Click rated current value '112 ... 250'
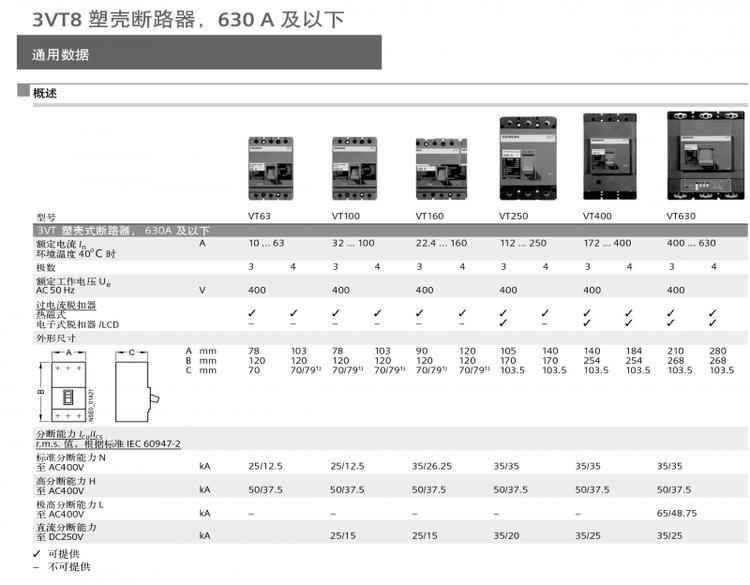 click(523, 243)
